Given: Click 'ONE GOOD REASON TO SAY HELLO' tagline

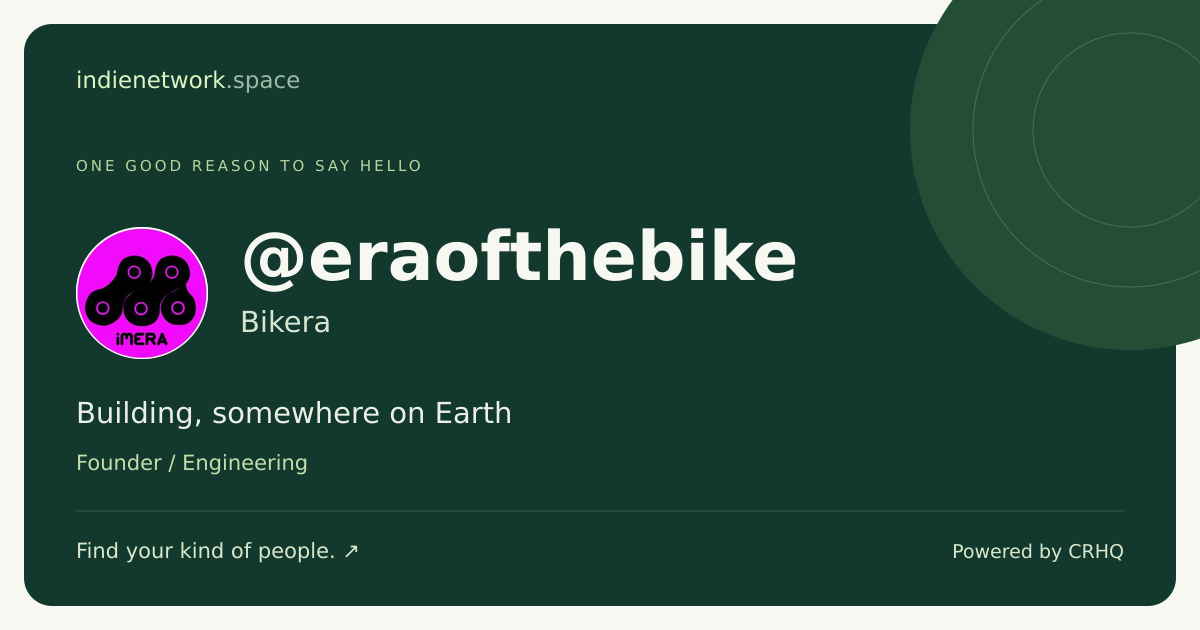Looking at the screenshot, I should pyautogui.click(x=250, y=166).
